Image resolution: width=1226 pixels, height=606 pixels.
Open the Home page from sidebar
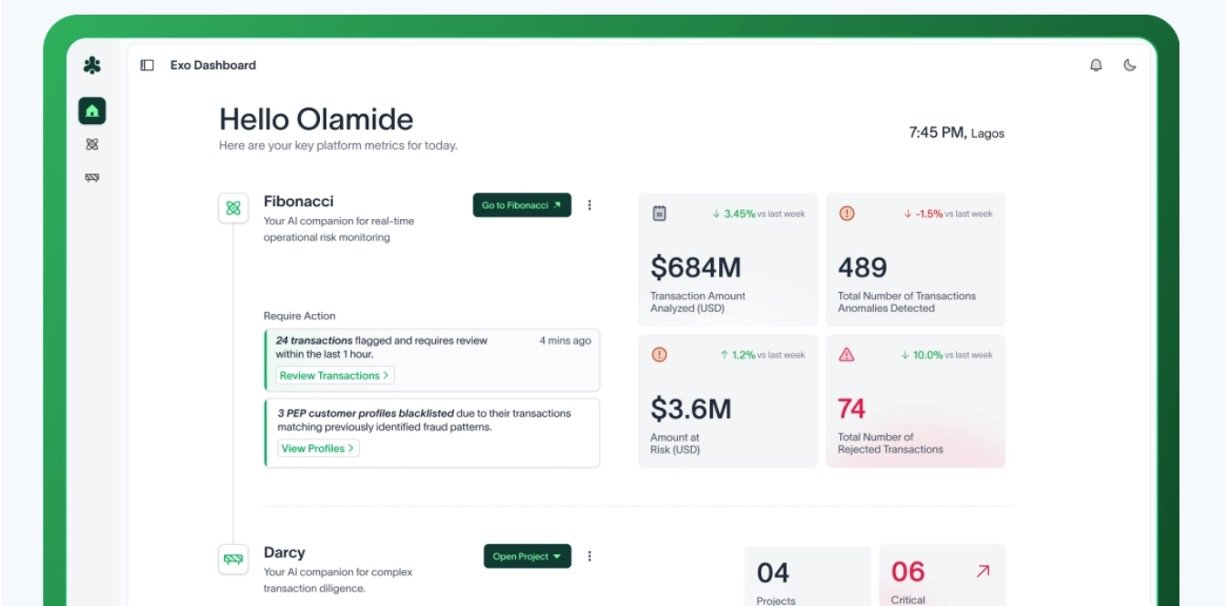click(92, 111)
